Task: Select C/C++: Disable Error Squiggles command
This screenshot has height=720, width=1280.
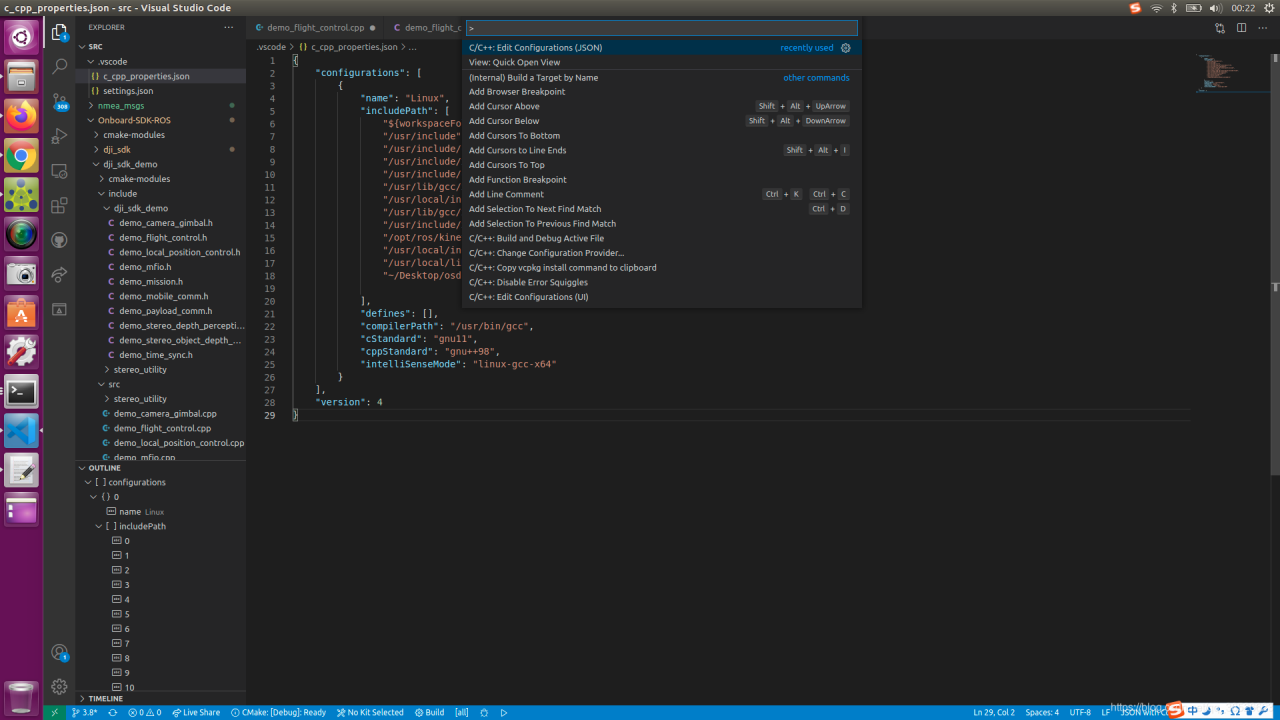Action: tap(661, 282)
